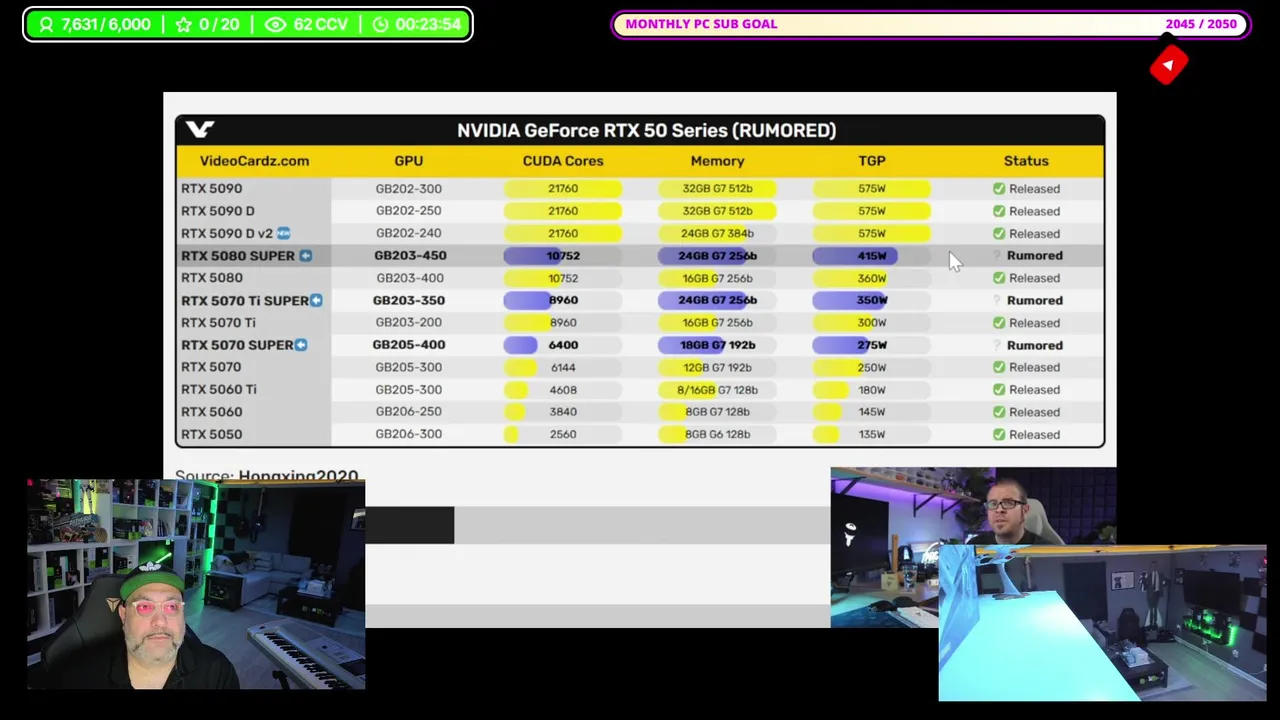The height and width of the screenshot is (720, 1280).
Task: Click the 135W TGP value
Action: (x=871, y=434)
